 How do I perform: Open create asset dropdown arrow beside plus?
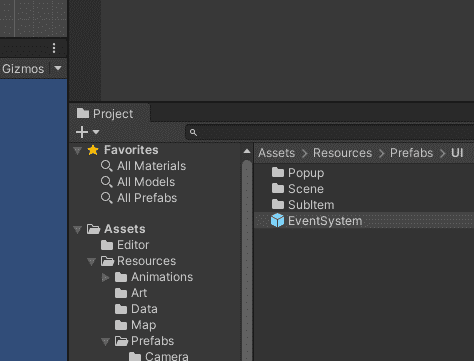[96, 132]
